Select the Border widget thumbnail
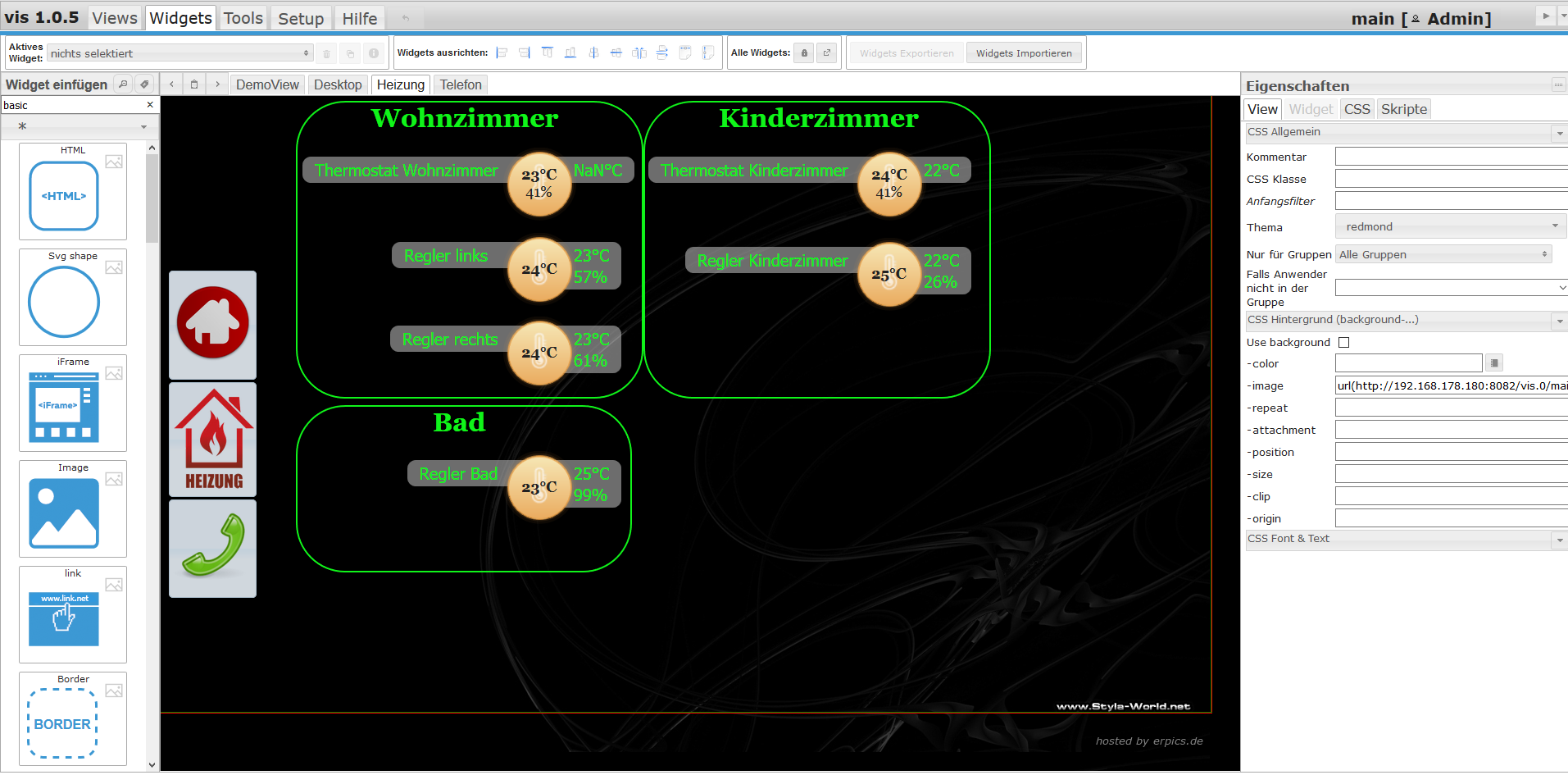The image size is (1568, 775). 73,720
